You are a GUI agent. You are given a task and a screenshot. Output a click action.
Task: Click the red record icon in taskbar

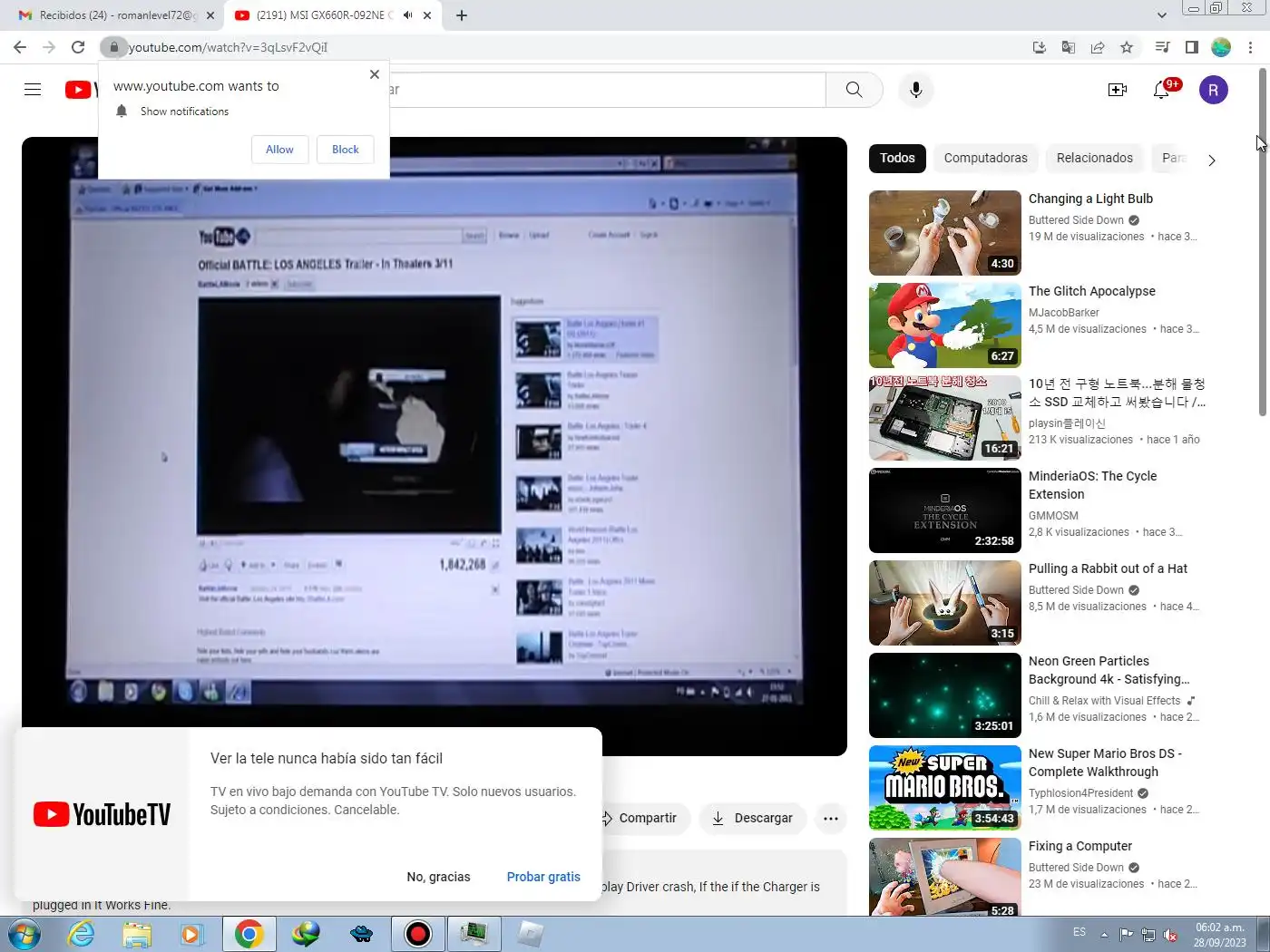(418, 934)
